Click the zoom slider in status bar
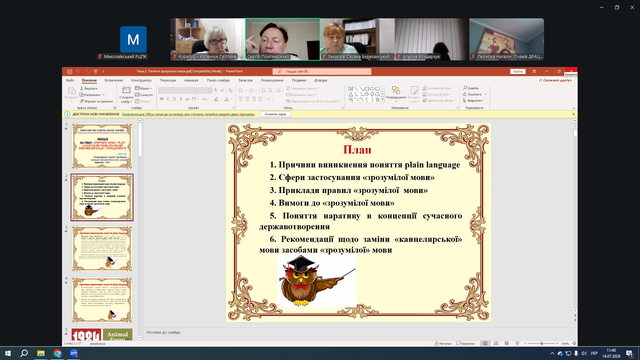 click(542, 343)
